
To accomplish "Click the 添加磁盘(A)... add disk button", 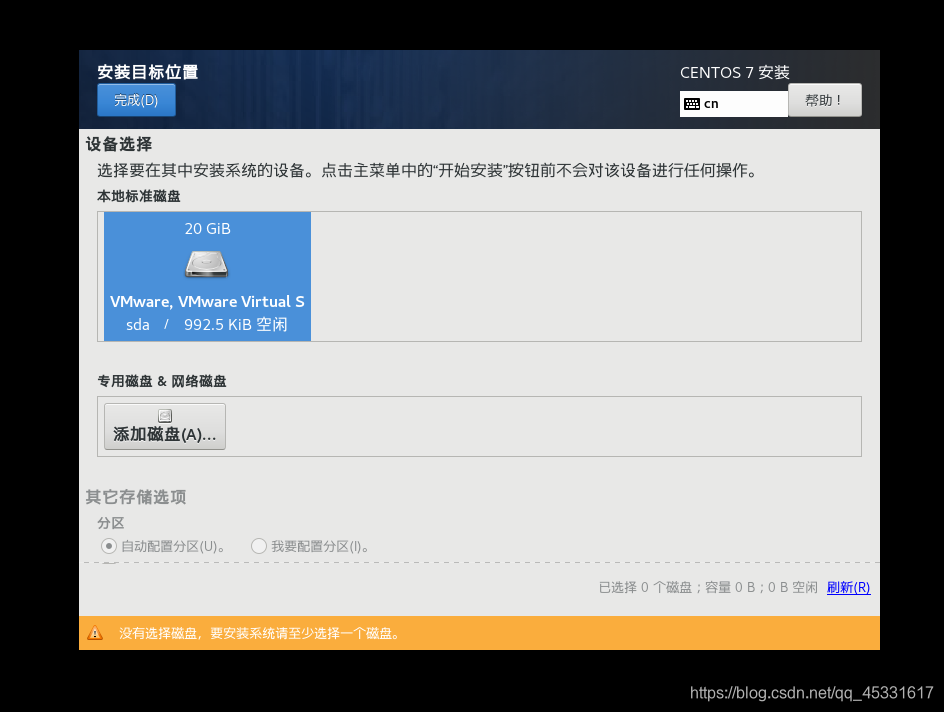I will 165,426.
